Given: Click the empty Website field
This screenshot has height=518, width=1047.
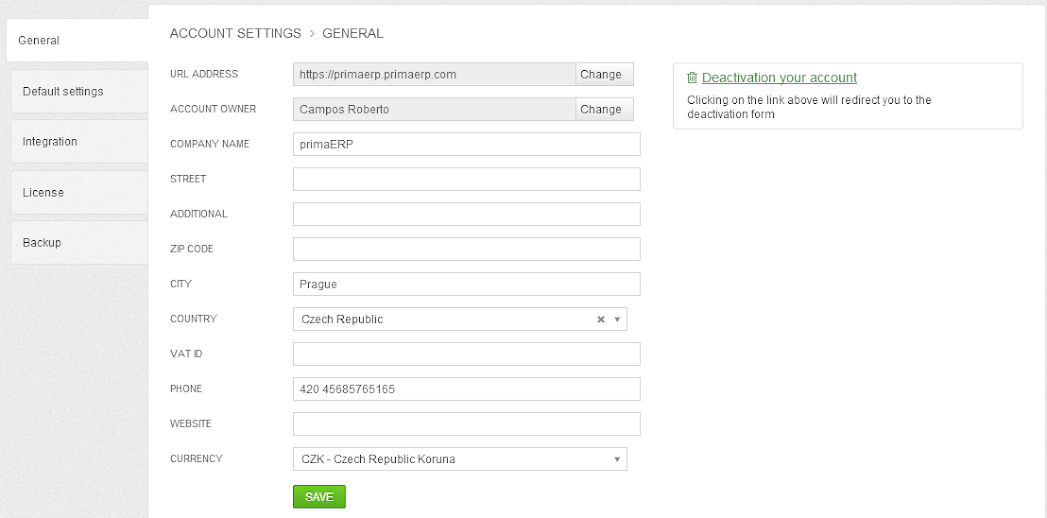Looking at the screenshot, I should 466,424.
